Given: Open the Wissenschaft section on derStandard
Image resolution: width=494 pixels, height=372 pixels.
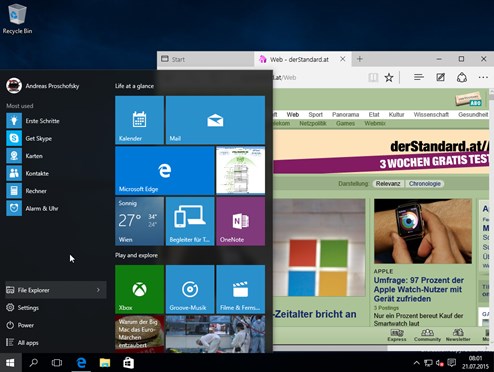Looking at the screenshot, I should [x=431, y=114].
